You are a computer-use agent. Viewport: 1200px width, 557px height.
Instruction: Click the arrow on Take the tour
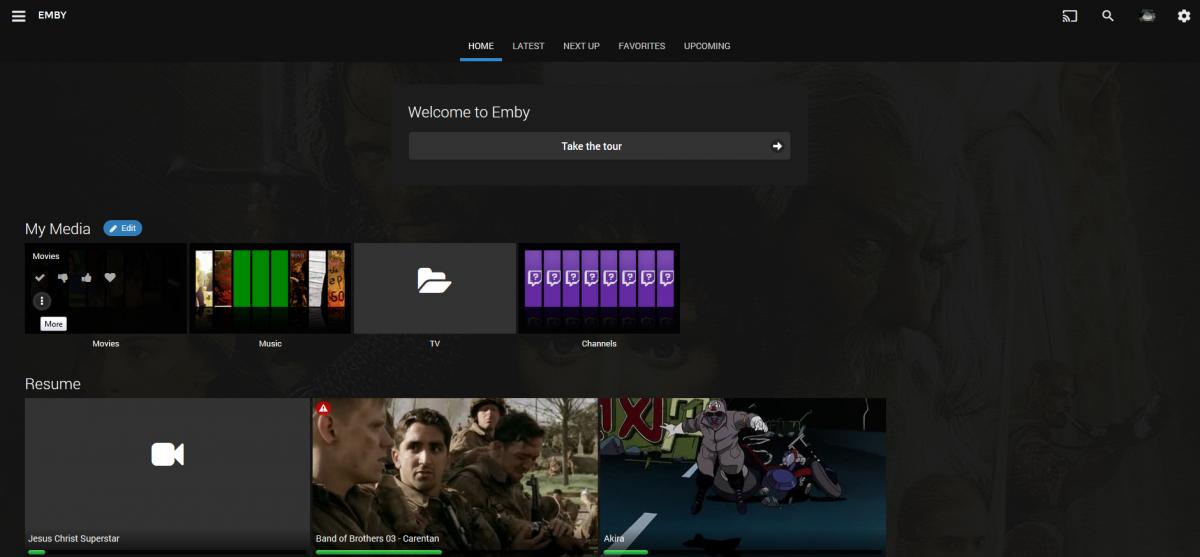coord(777,146)
